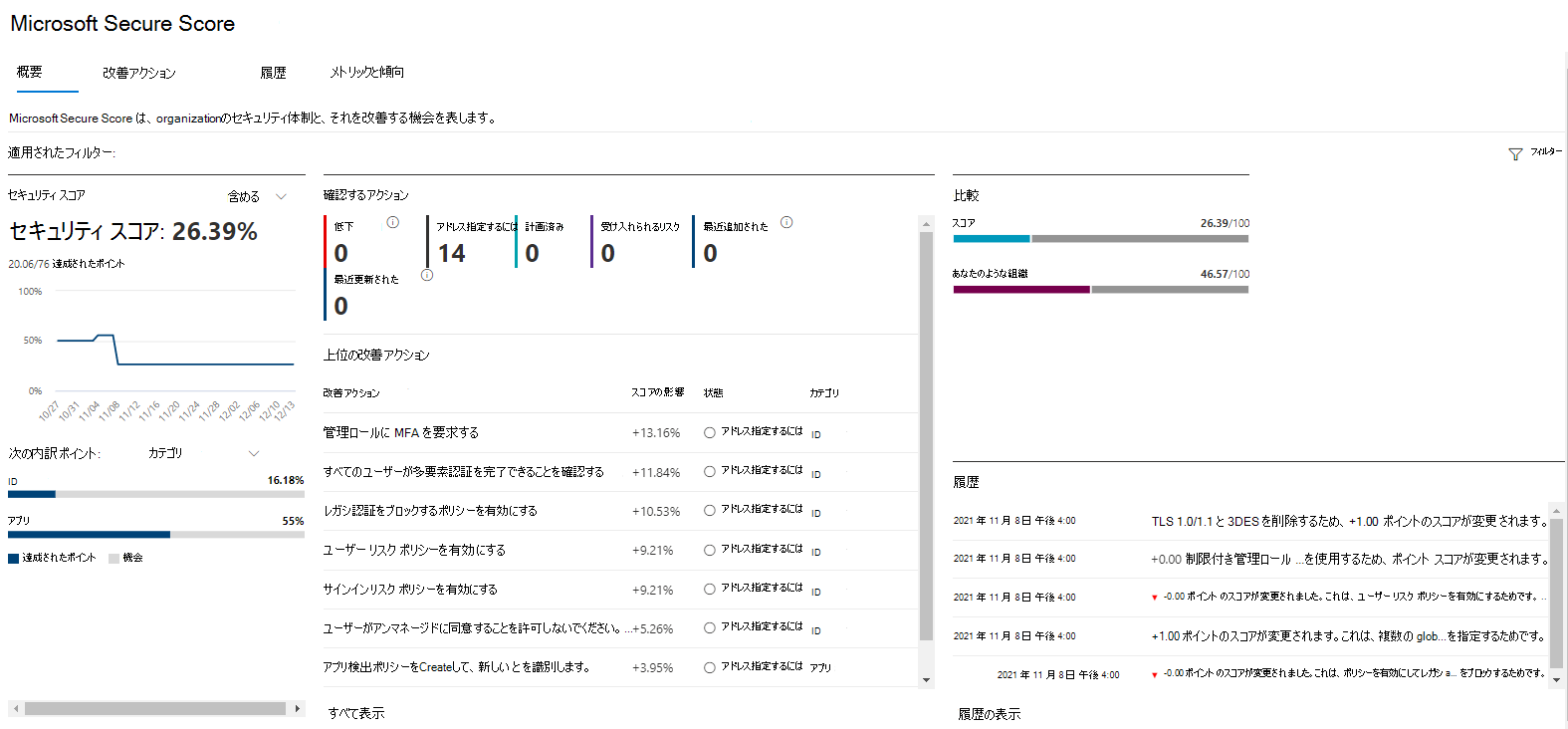Click アドレス指定するには count 14

452,254
